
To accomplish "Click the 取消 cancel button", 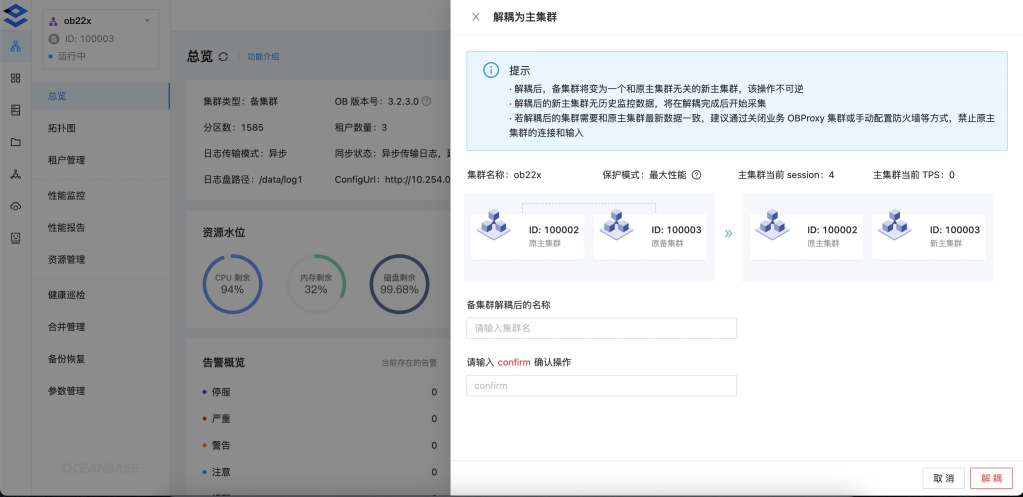I will point(943,478).
